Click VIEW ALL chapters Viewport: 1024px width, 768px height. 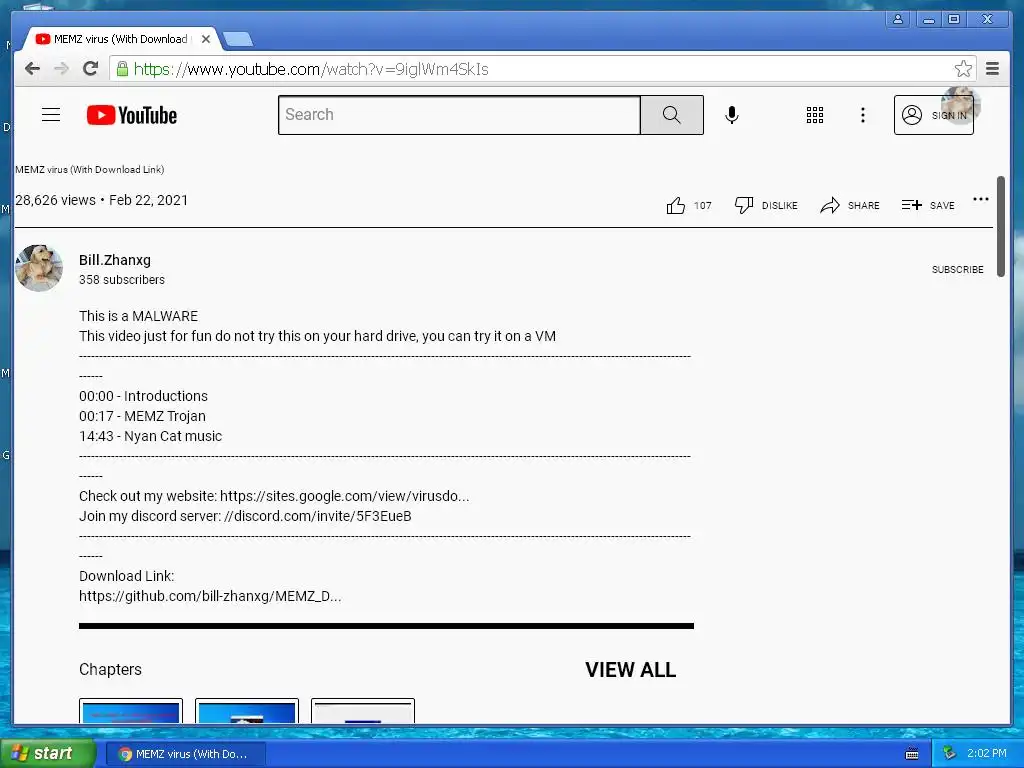click(630, 669)
